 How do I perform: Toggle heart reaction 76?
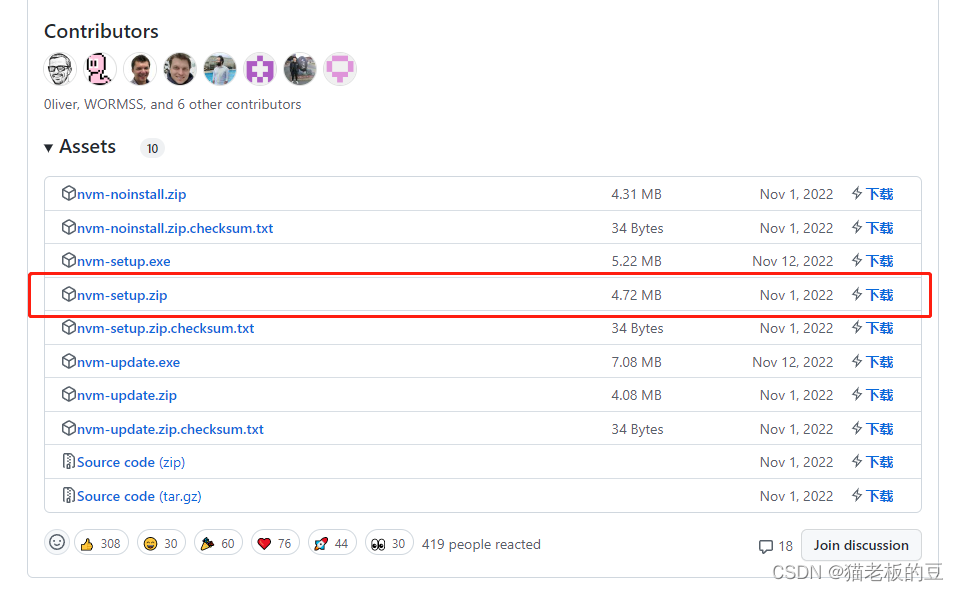[275, 543]
